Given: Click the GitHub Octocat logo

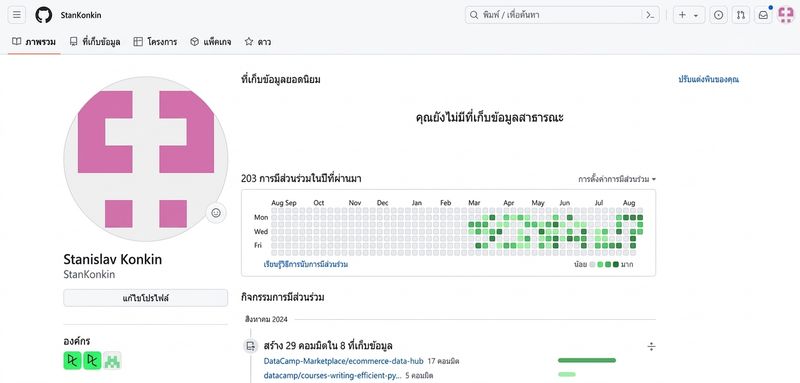Looking at the screenshot, I should [43, 15].
